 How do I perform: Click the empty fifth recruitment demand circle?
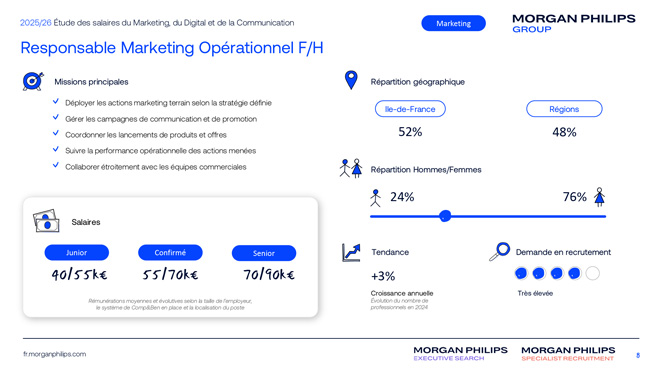click(593, 273)
